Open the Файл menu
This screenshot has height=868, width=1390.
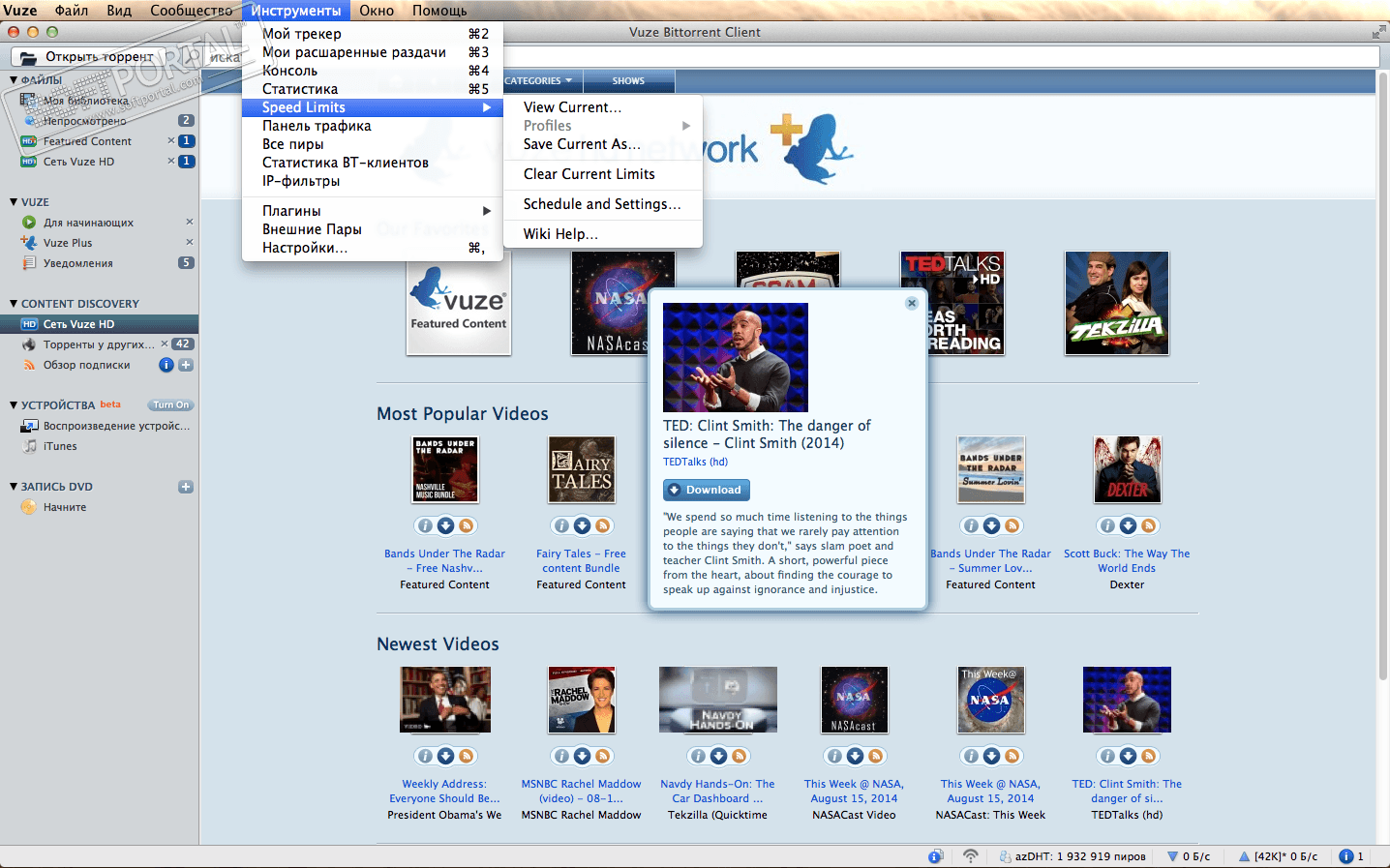(72, 11)
